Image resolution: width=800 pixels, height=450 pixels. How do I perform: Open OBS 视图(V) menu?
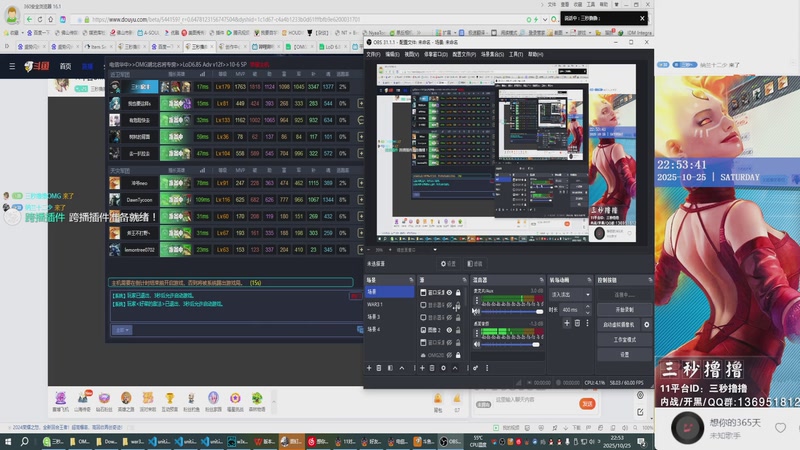[412, 54]
